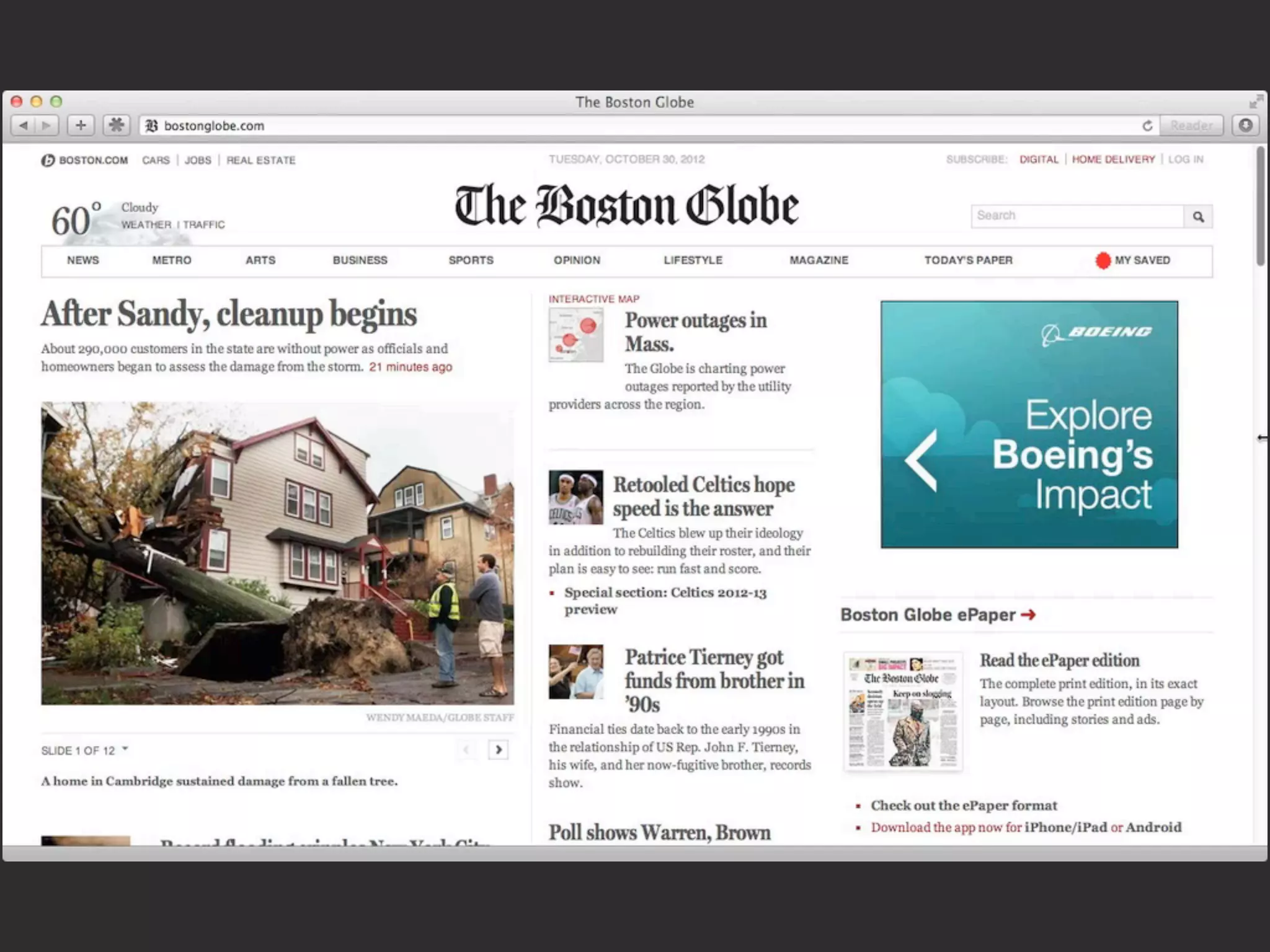This screenshot has width=1270, height=952.
Task: Advance slideshow with next arrow
Action: tap(498, 750)
